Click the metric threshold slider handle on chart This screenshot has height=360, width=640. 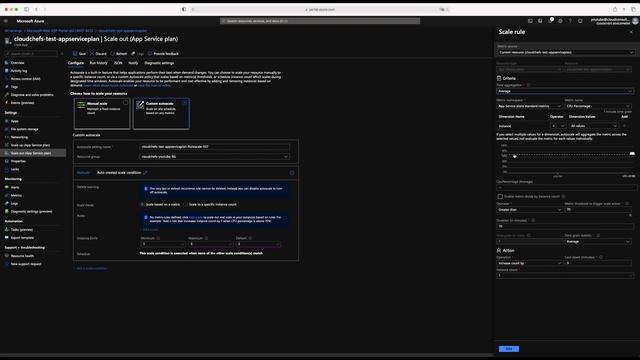click(x=632, y=153)
